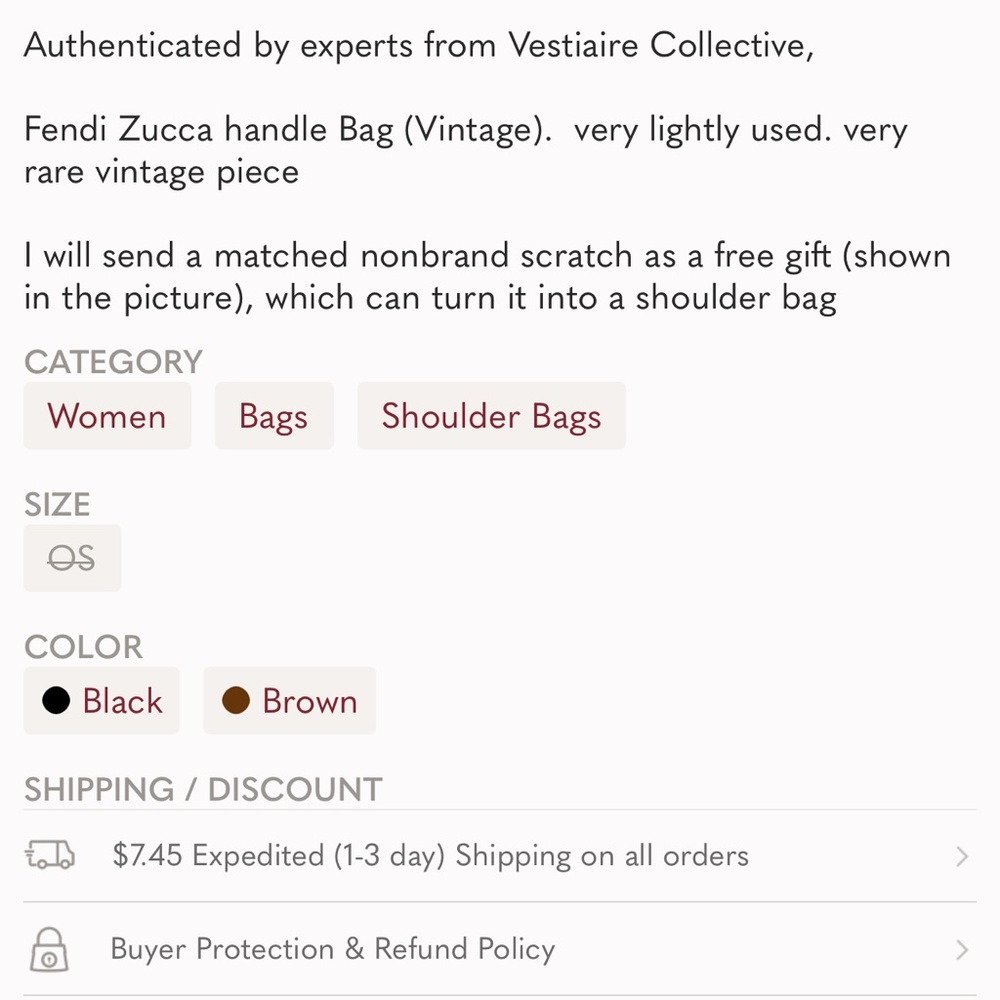Screen dimensions: 1000x1000
Task: Expand the Expedited Shipping row chevron
Action: (x=962, y=856)
